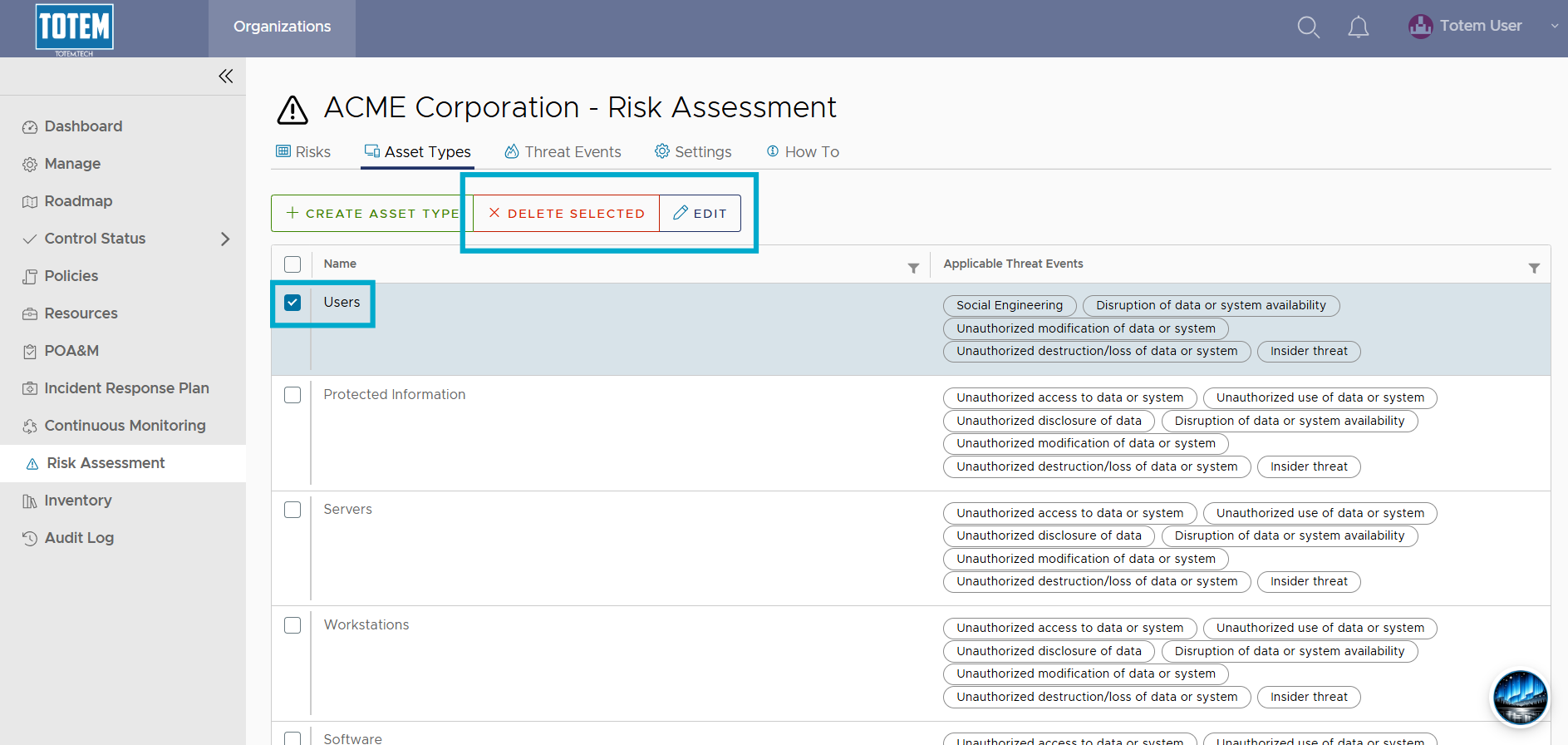
Task: Click the Users asset type name
Action: pos(342,303)
